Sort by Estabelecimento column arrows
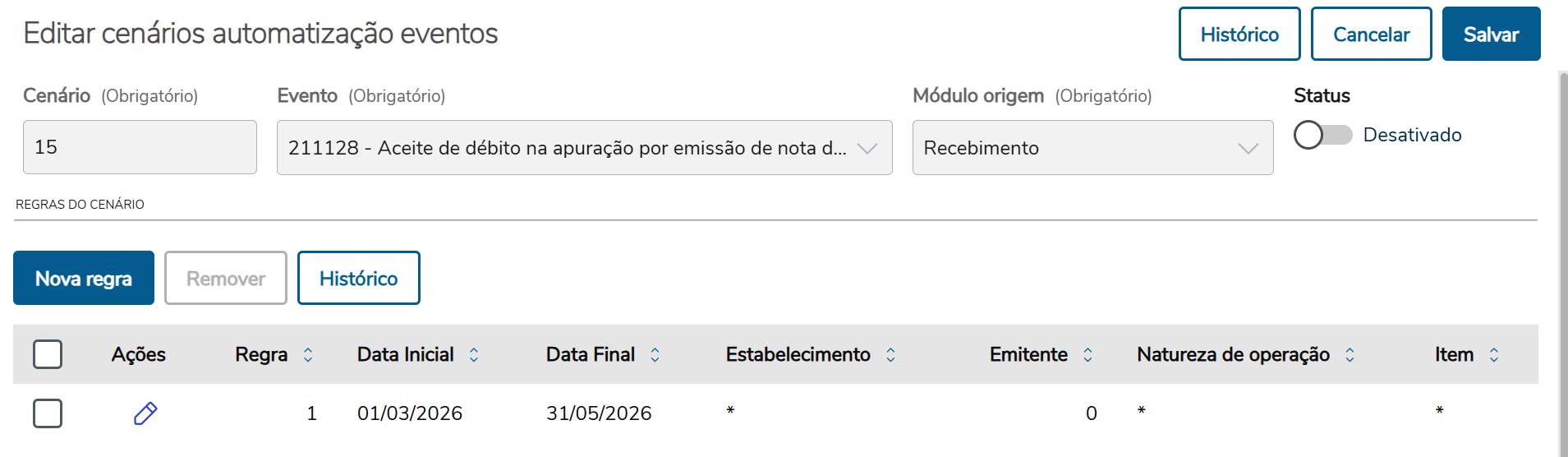 pyautogui.click(x=890, y=354)
